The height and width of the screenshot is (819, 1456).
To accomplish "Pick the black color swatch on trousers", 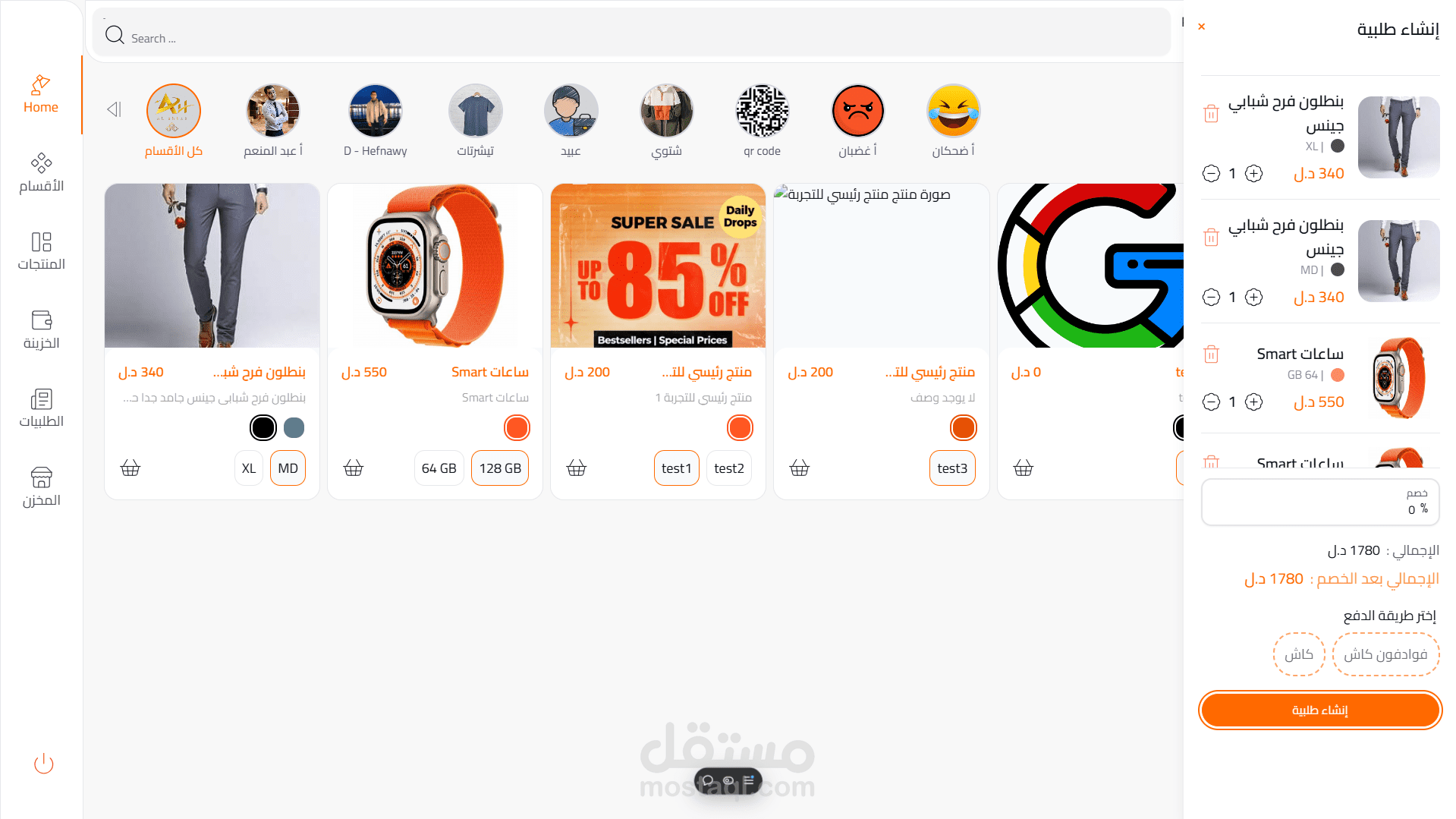I will pos(263,428).
